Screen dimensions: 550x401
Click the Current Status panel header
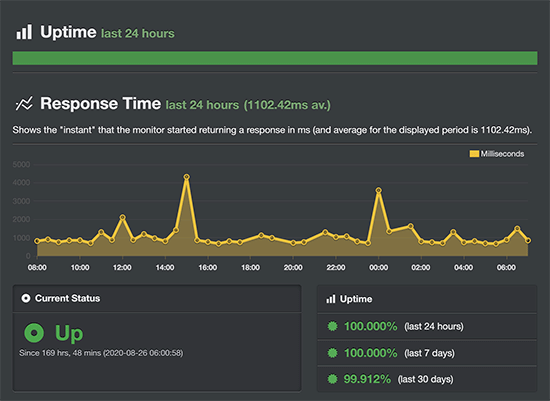tap(157, 299)
